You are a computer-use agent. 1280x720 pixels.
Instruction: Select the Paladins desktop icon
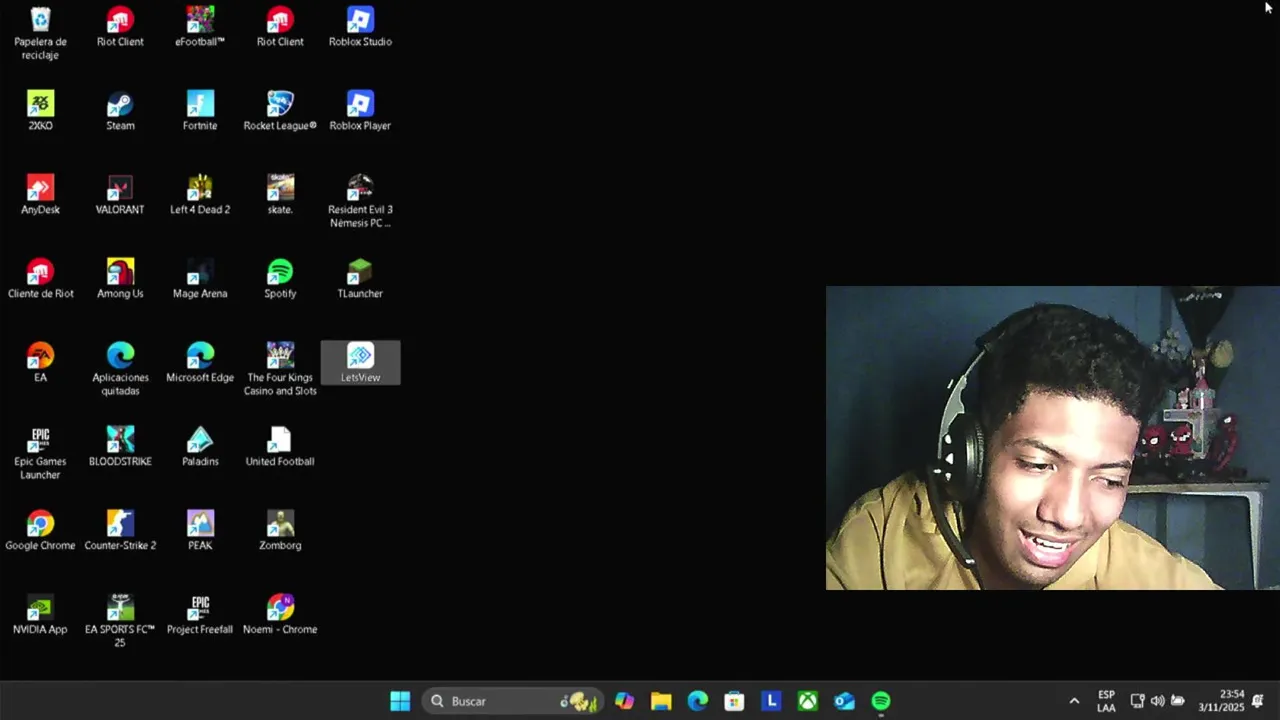(x=200, y=447)
